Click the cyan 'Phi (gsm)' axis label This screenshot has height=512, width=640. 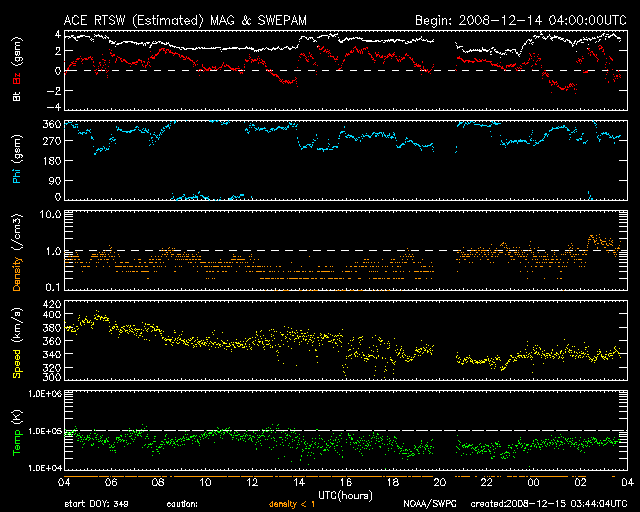17,159
